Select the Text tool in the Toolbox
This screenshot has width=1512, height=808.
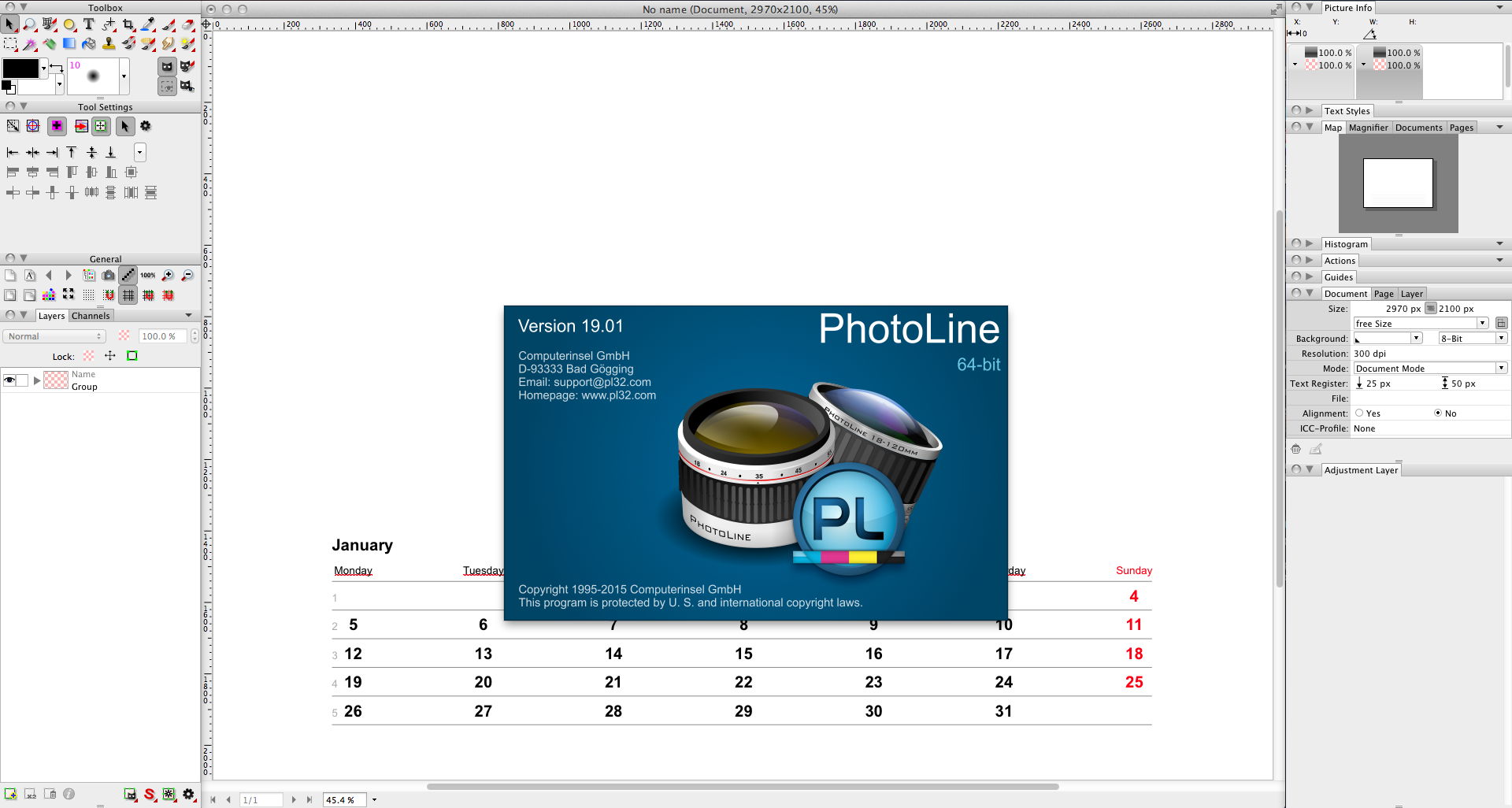click(89, 25)
